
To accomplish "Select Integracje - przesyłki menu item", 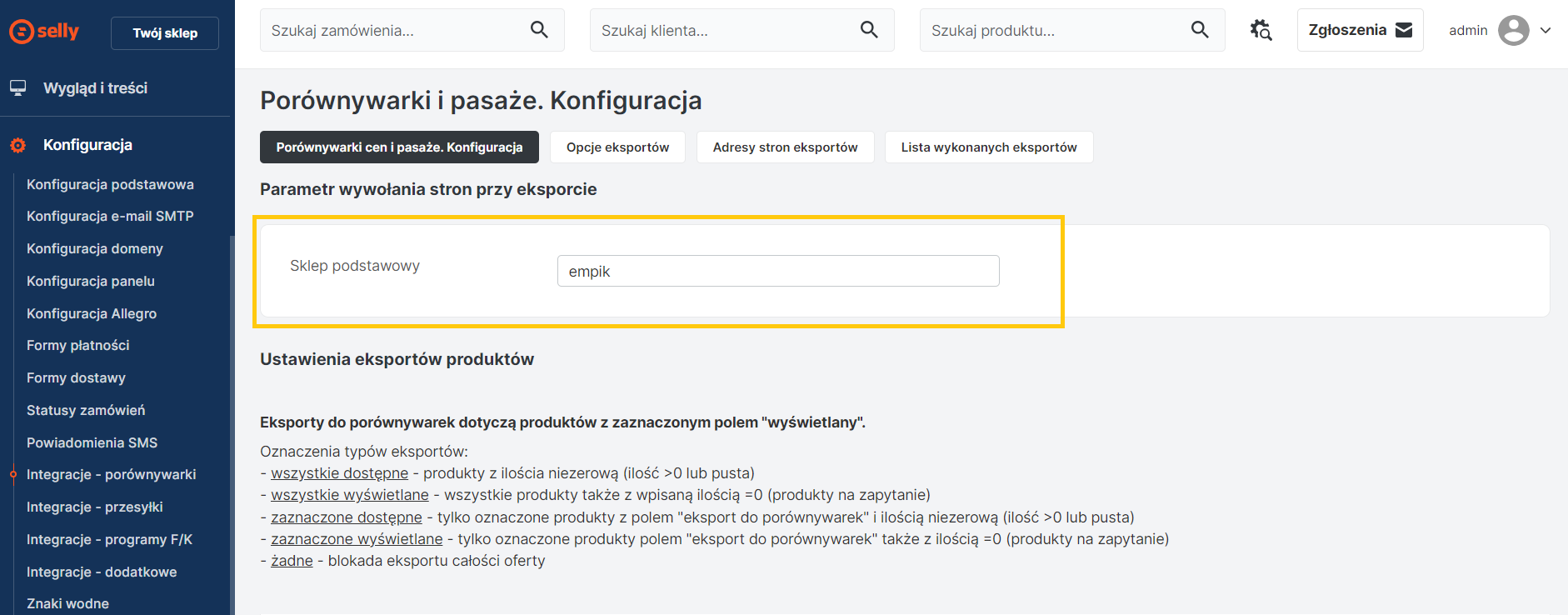I will pos(94,507).
